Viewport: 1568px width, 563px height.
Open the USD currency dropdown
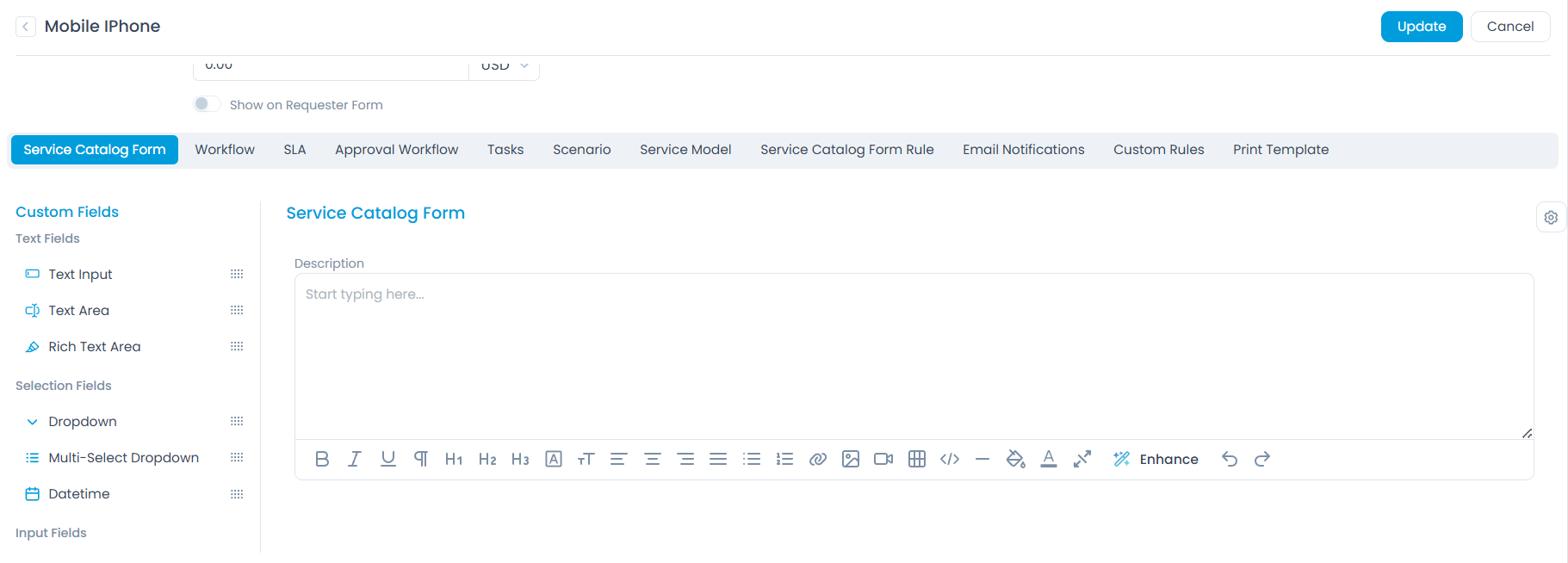(x=505, y=67)
